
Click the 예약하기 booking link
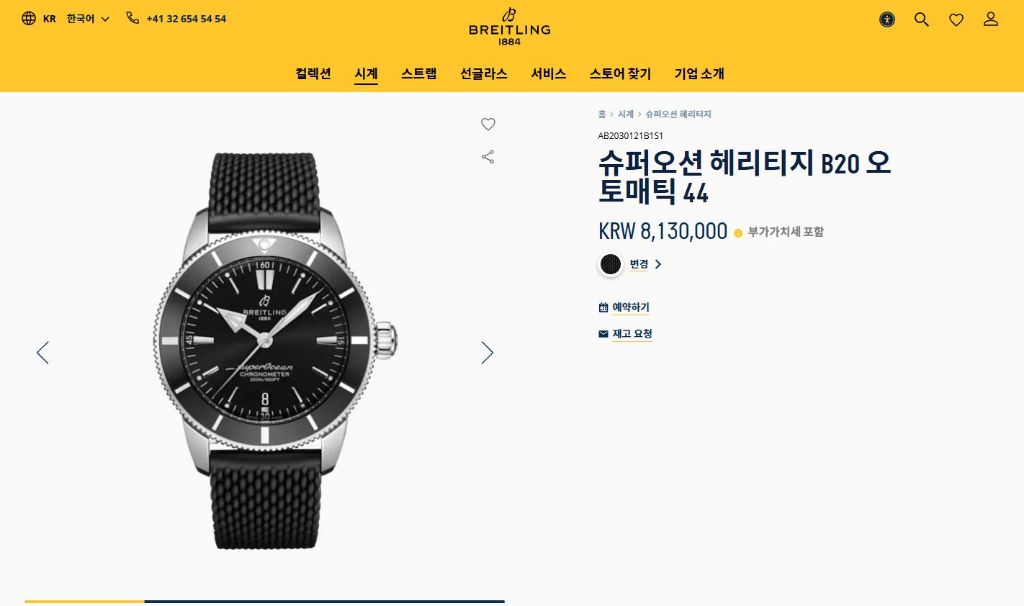click(x=624, y=307)
